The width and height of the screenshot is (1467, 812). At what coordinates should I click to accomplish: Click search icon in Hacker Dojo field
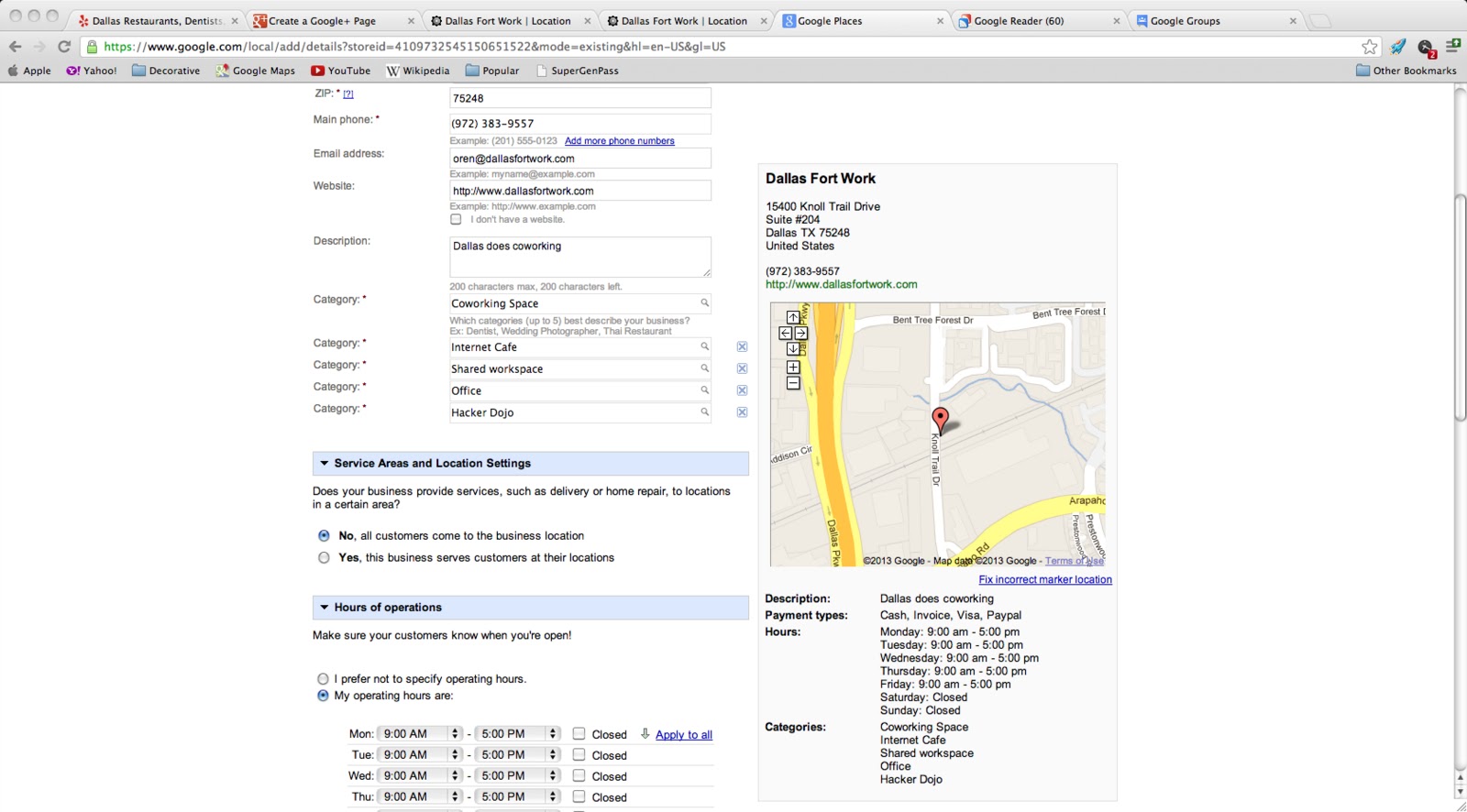tap(705, 412)
